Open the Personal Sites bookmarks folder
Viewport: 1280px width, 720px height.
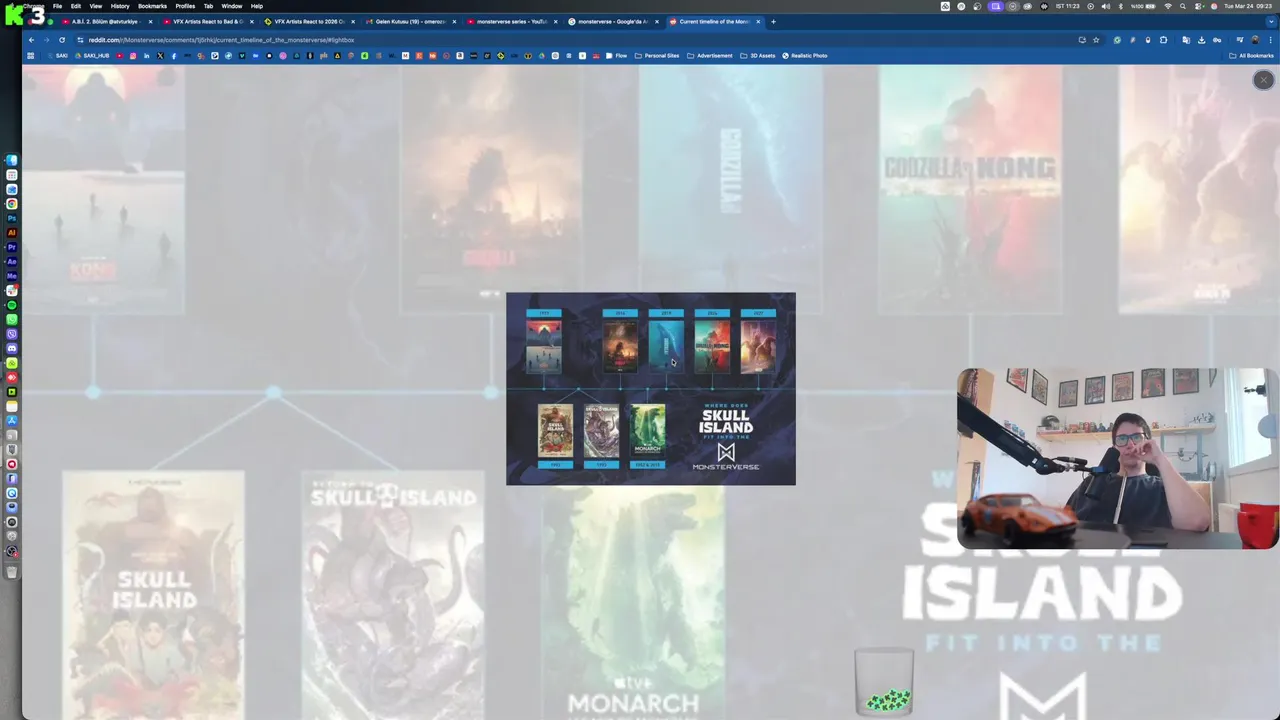pyautogui.click(x=657, y=56)
